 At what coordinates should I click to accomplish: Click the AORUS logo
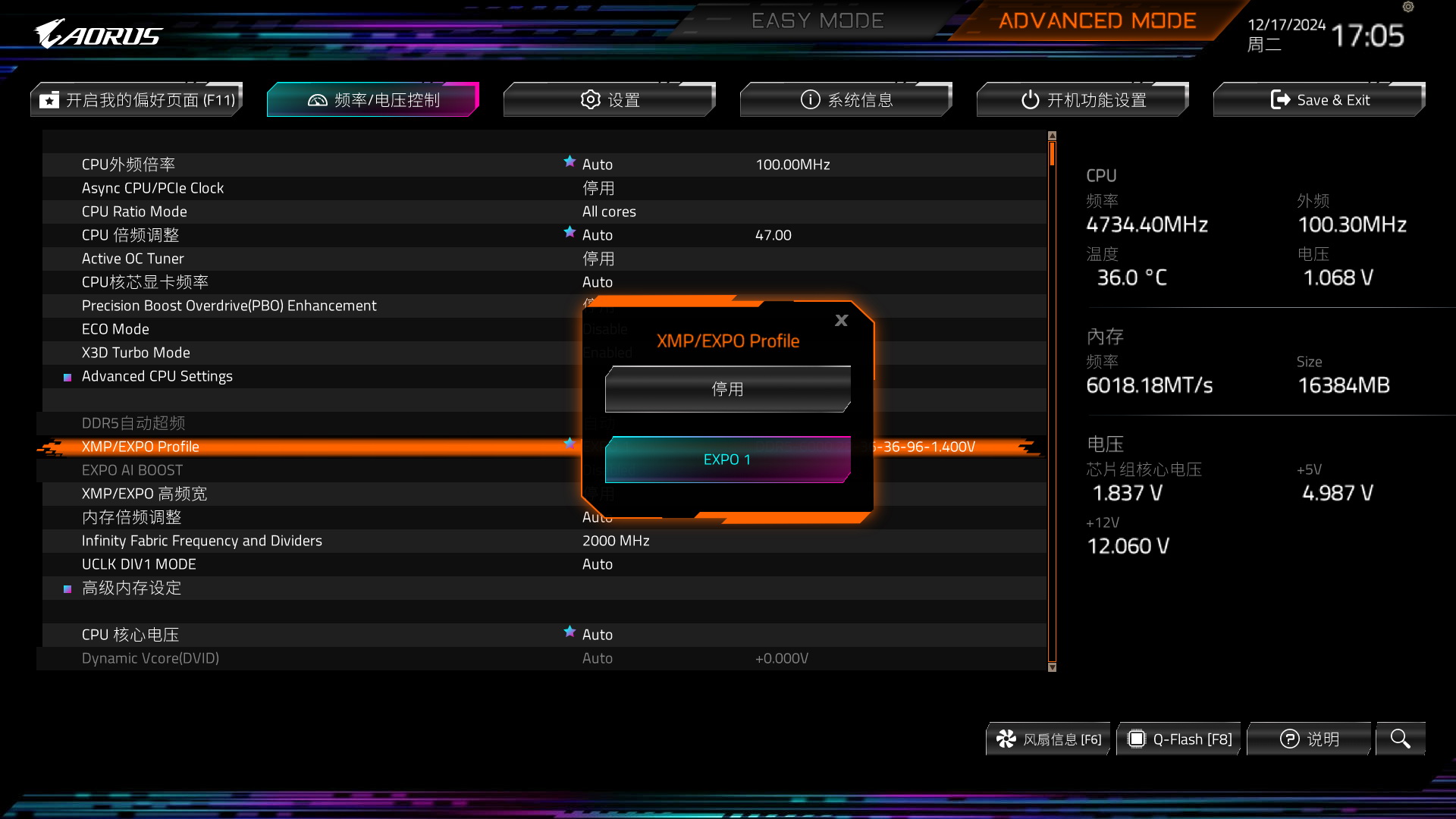[98, 34]
